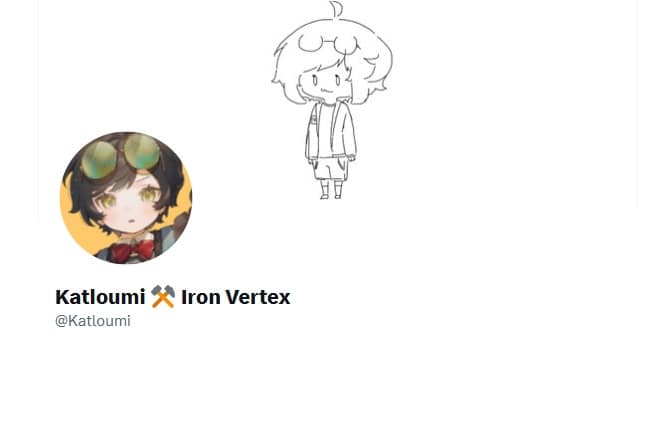The image size is (659, 448).
Task: Click the chibi character's jacket
Action: [331, 131]
